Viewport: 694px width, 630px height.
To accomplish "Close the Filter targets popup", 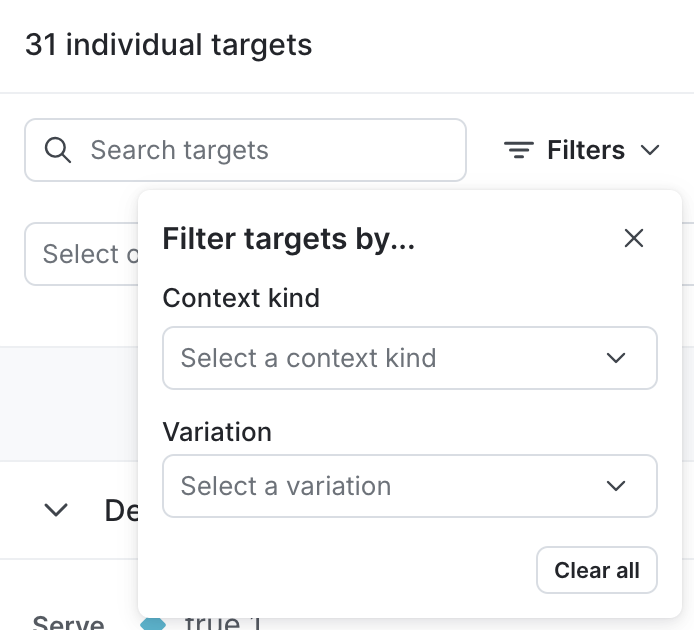I will [634, 238].
